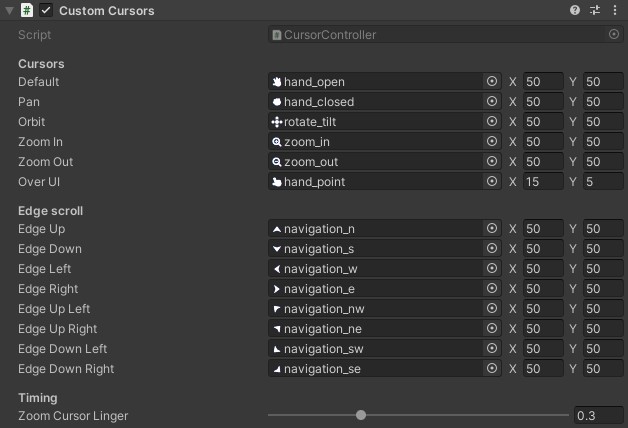The width and height of the screenshot is (628, 428).
Task: Edit Default cursor hotspot X value
Action: pyautogui.click(x=543, y=82)
